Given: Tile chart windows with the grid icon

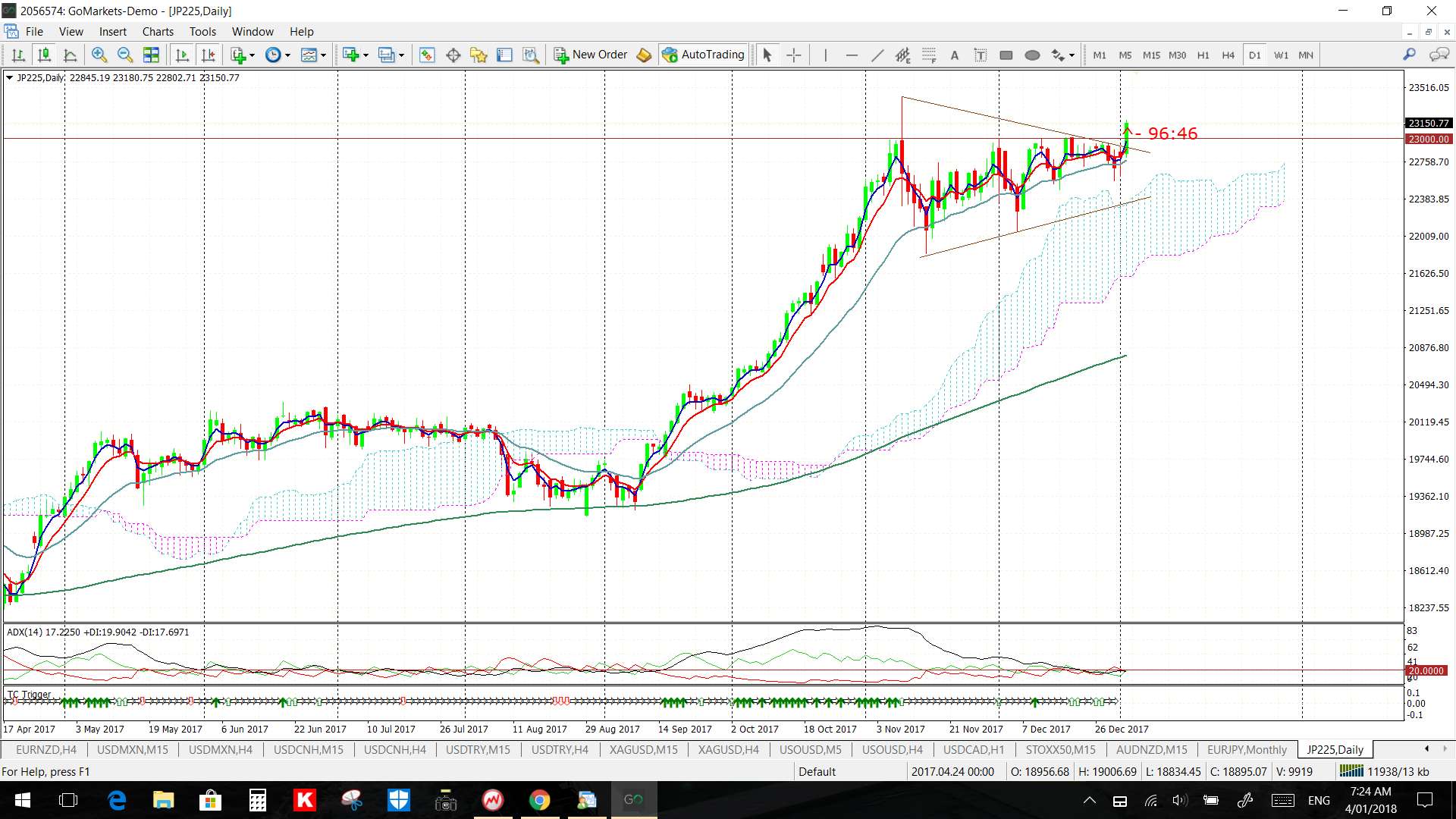Looking at the screenshot, I should click(151, 55).
